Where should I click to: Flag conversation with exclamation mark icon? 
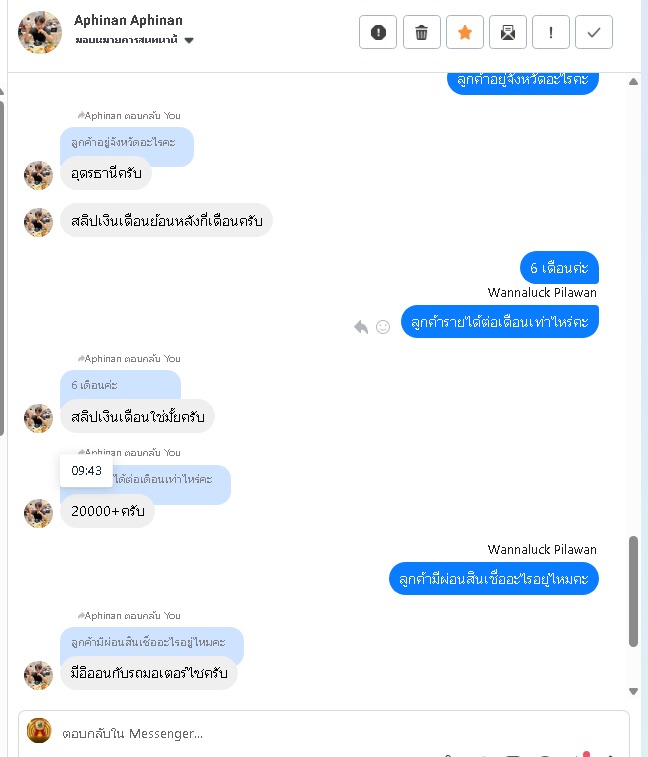click(550, 32)
